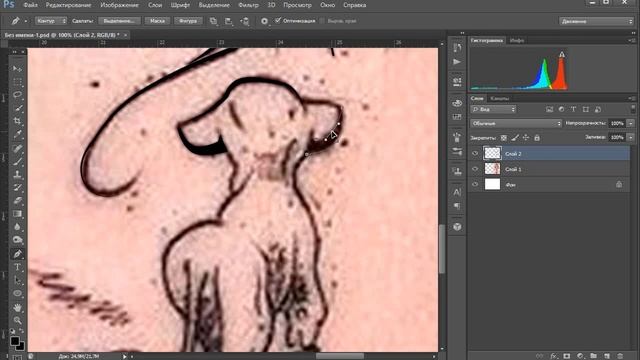This screenshot has width=640, height=360.
Task: Select the Dodge tool
Action: 17,240
